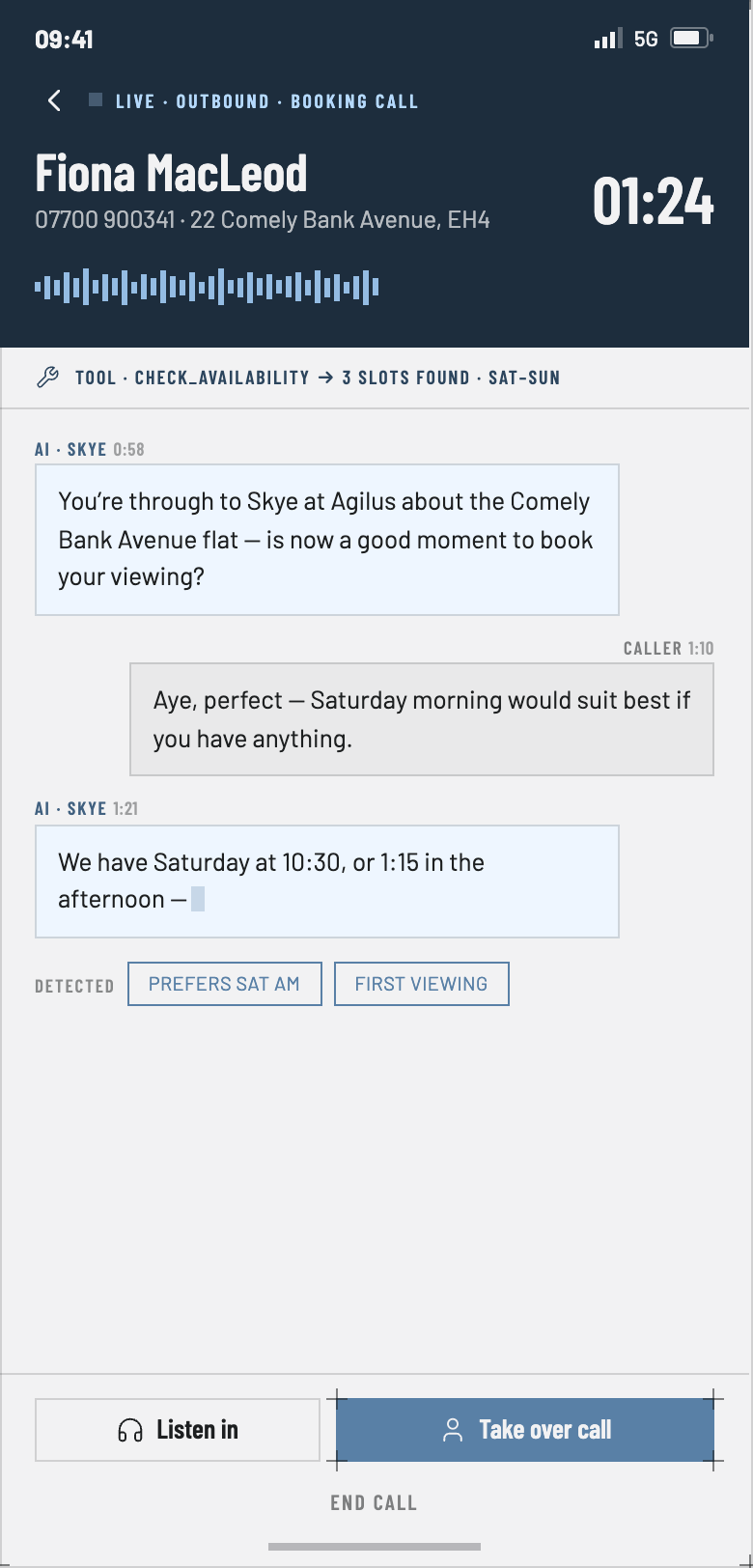The image size is (753, 1568).
Task: Tap the 07700 900341 phone and address line
Action: point(263,220)
